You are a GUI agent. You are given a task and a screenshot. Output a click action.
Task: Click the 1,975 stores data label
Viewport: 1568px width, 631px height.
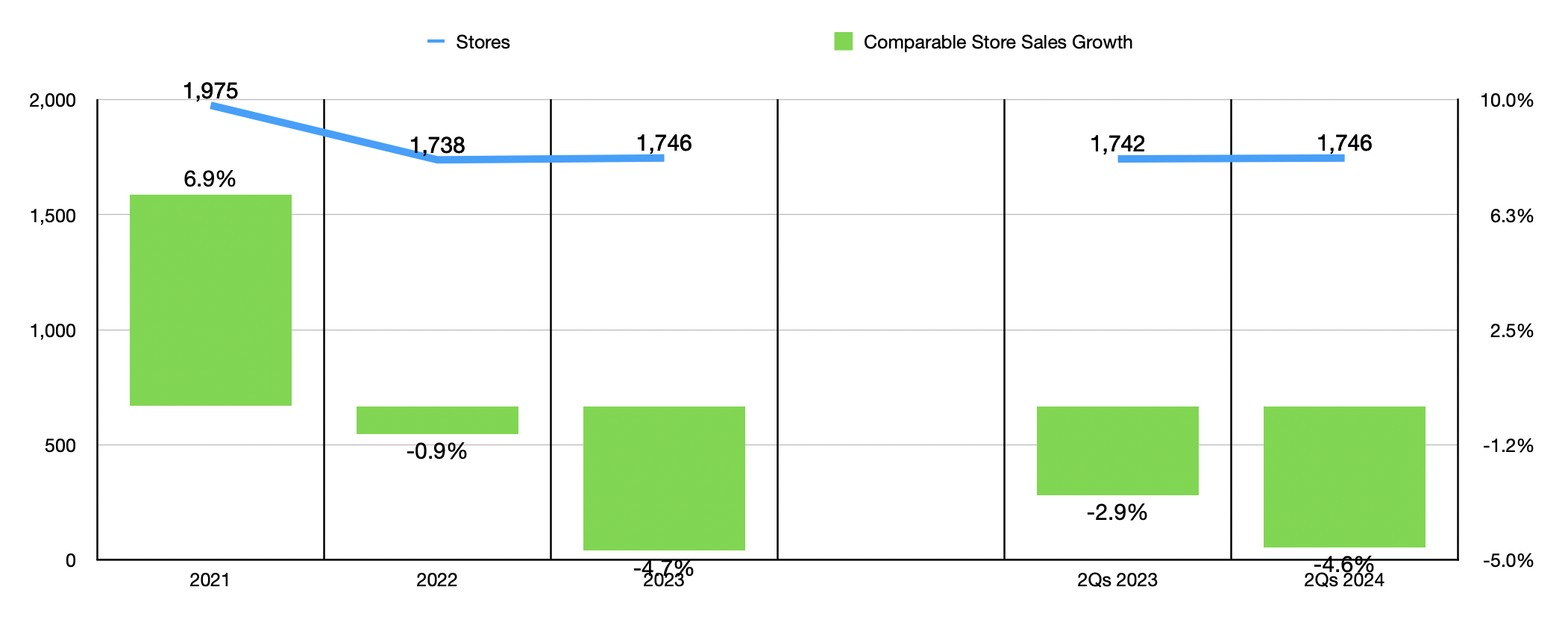(210, 91)
